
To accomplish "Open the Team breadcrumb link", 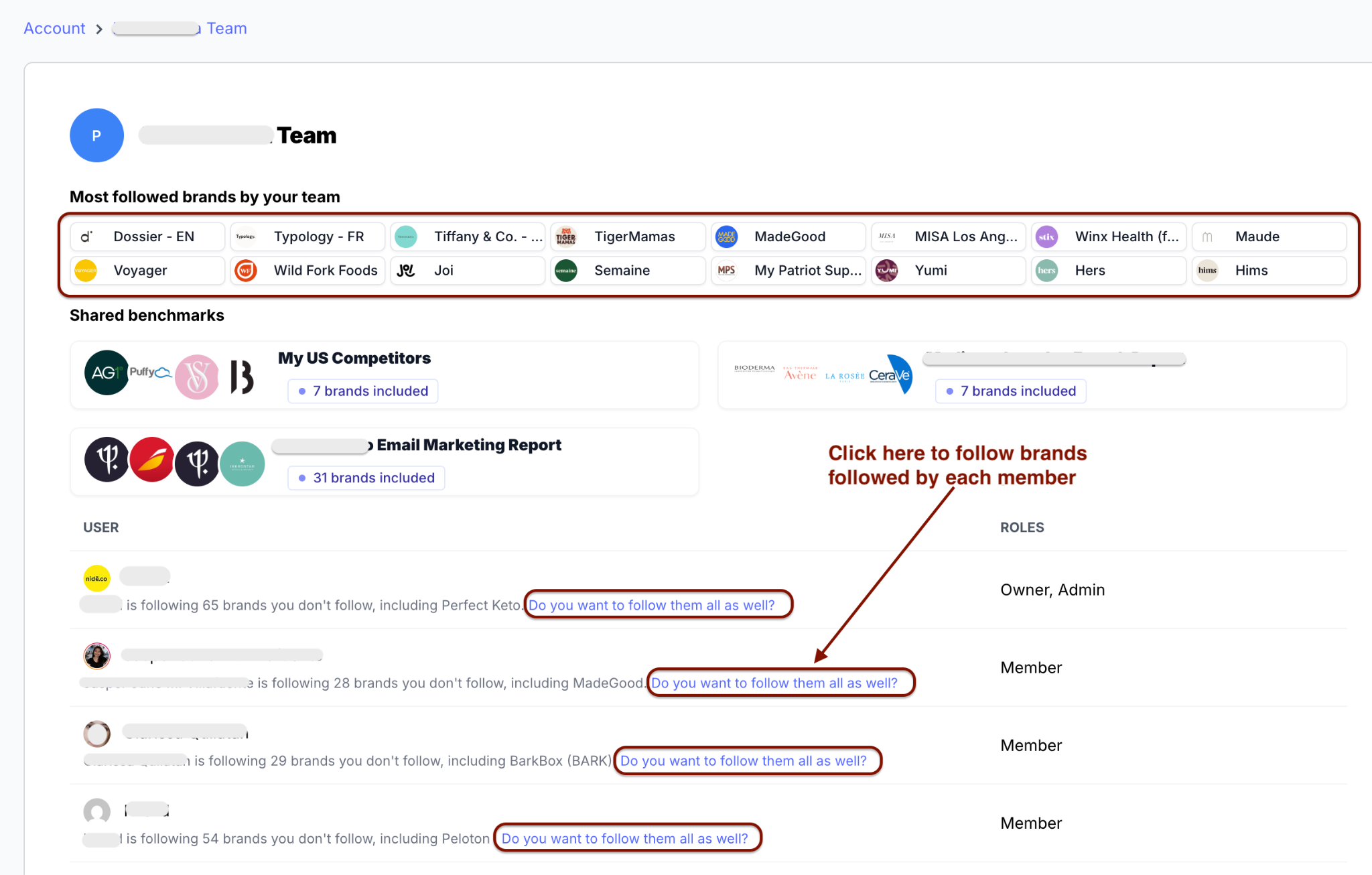I will click(226, 28).
